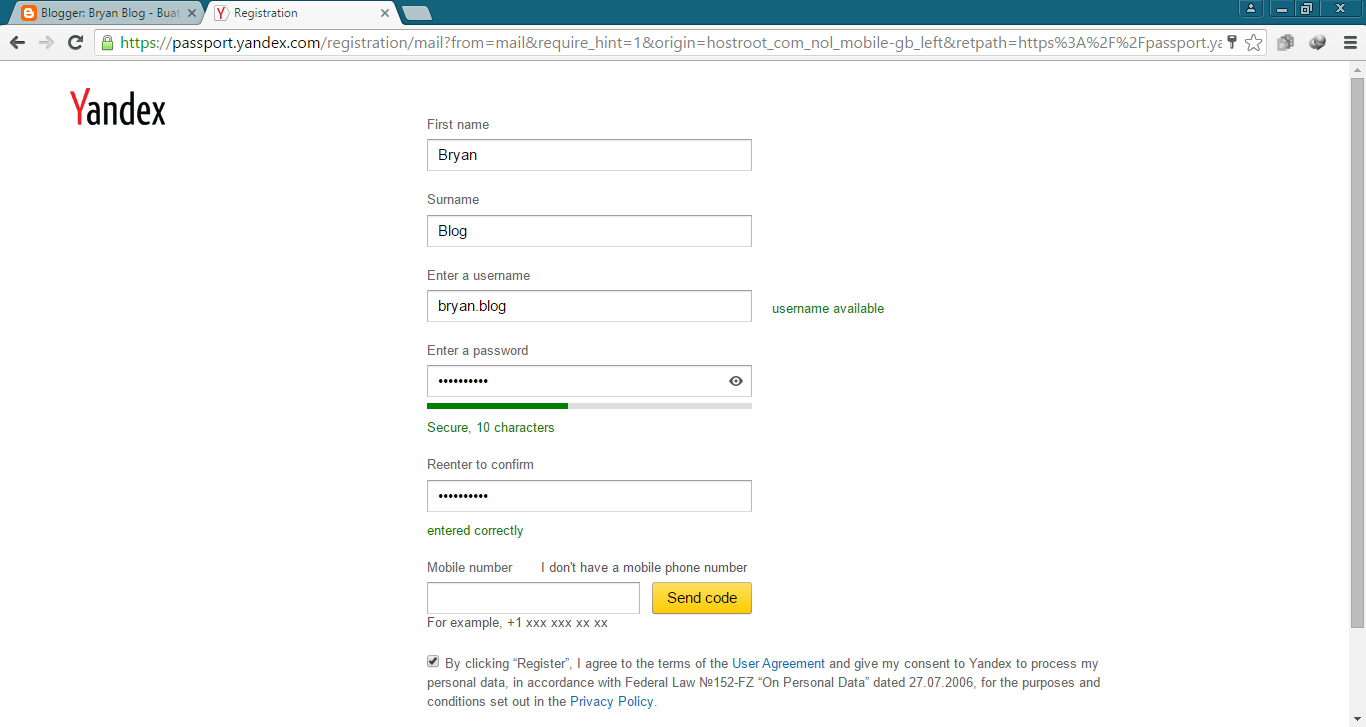Go forward in browser history
1366x727 pixels.
pyautogui.click(x=46, y=43)
